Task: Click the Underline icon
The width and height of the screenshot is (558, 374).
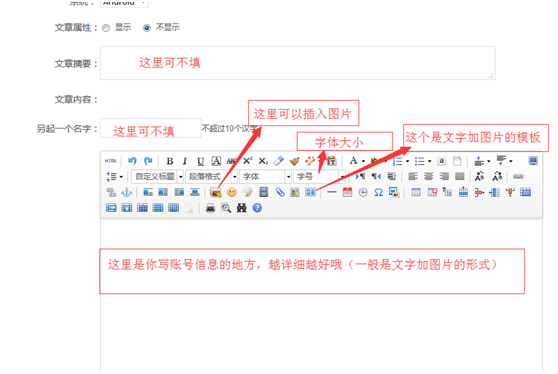Action: click(x=200, y=161)
